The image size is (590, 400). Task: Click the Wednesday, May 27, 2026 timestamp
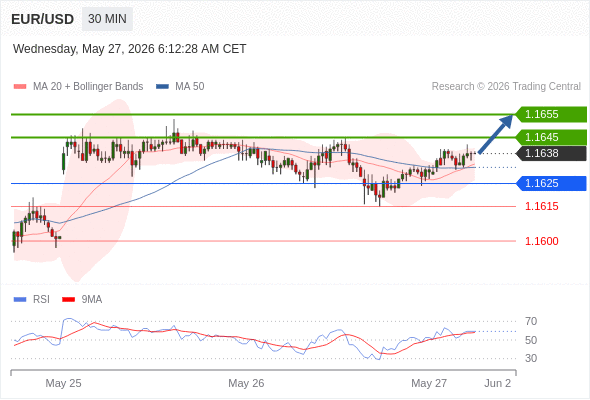(129, 49)
